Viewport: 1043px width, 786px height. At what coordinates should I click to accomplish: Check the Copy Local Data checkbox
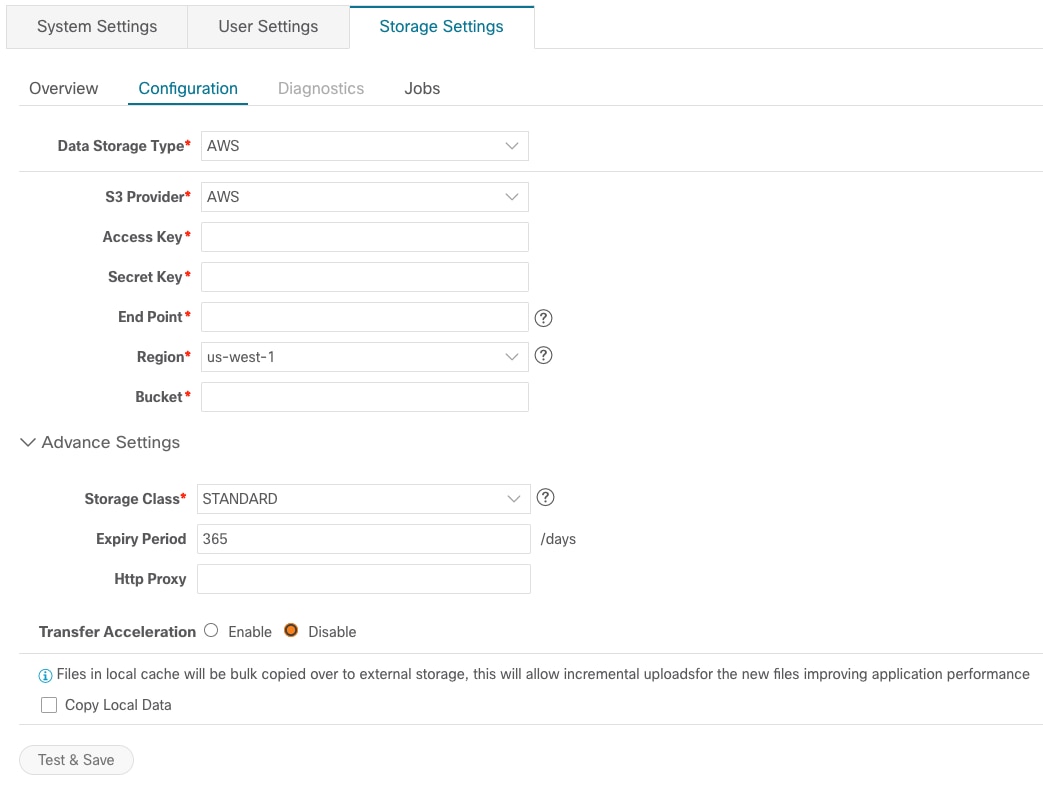(49, 705)
